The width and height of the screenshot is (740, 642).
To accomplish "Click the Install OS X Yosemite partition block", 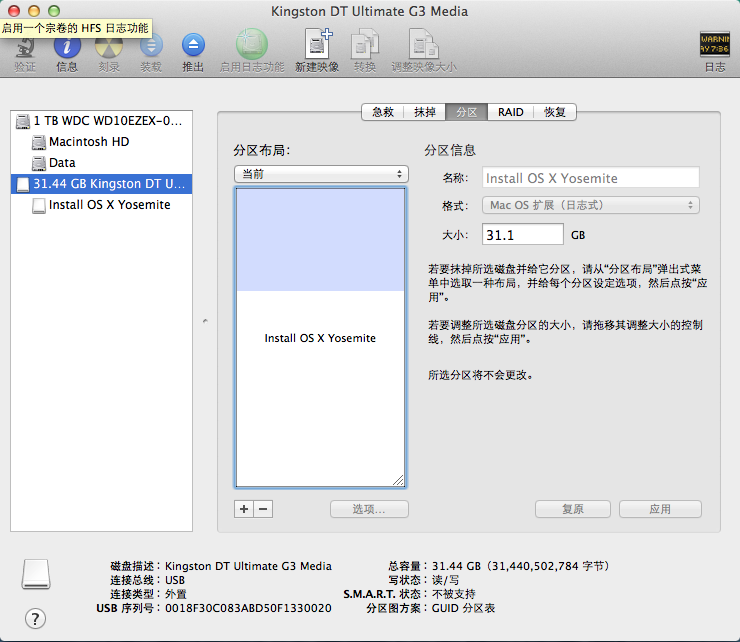I will 320,338.
